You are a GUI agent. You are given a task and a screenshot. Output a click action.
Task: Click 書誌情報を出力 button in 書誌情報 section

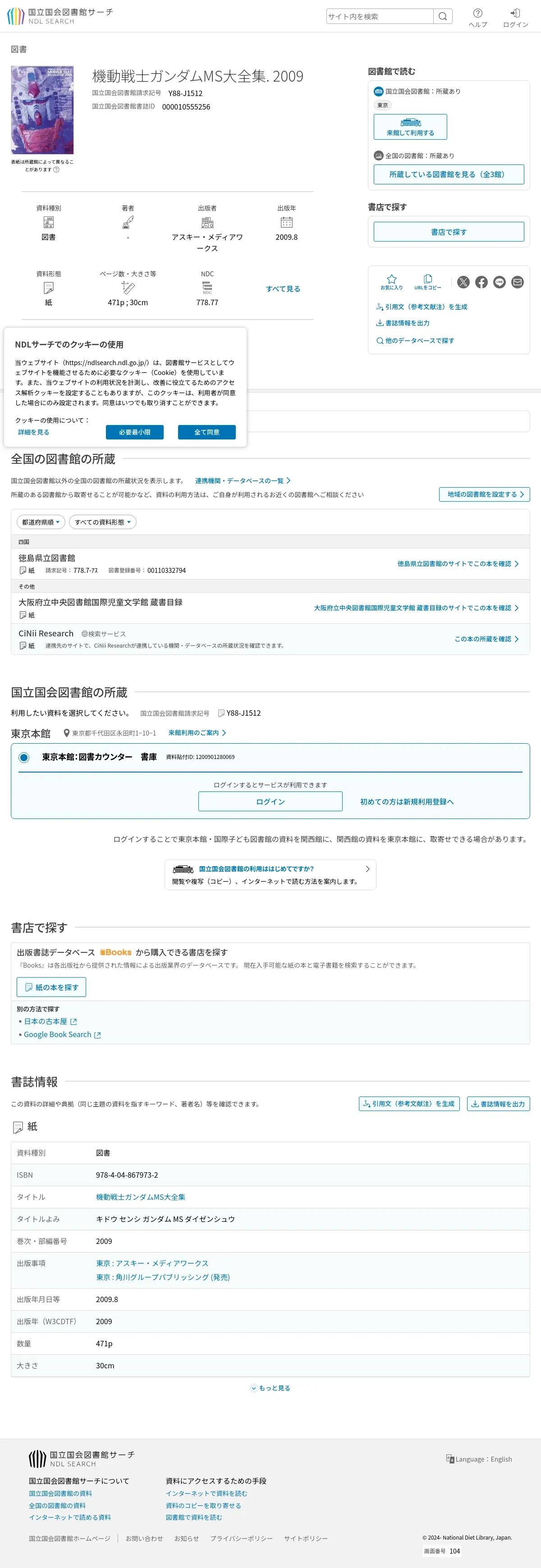point(498,1104)
